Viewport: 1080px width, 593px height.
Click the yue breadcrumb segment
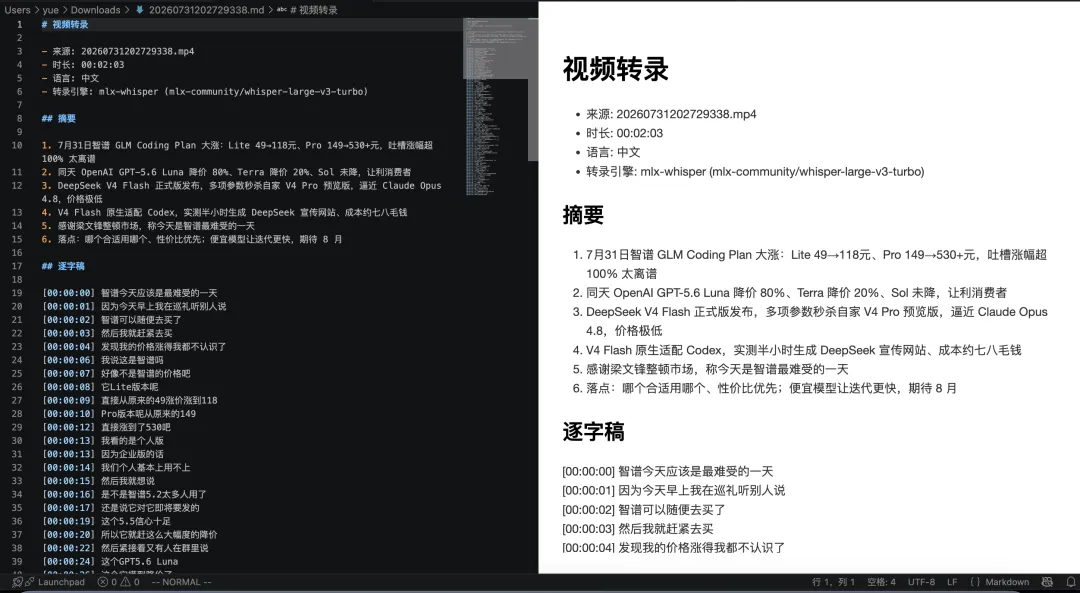click(50, 10)
